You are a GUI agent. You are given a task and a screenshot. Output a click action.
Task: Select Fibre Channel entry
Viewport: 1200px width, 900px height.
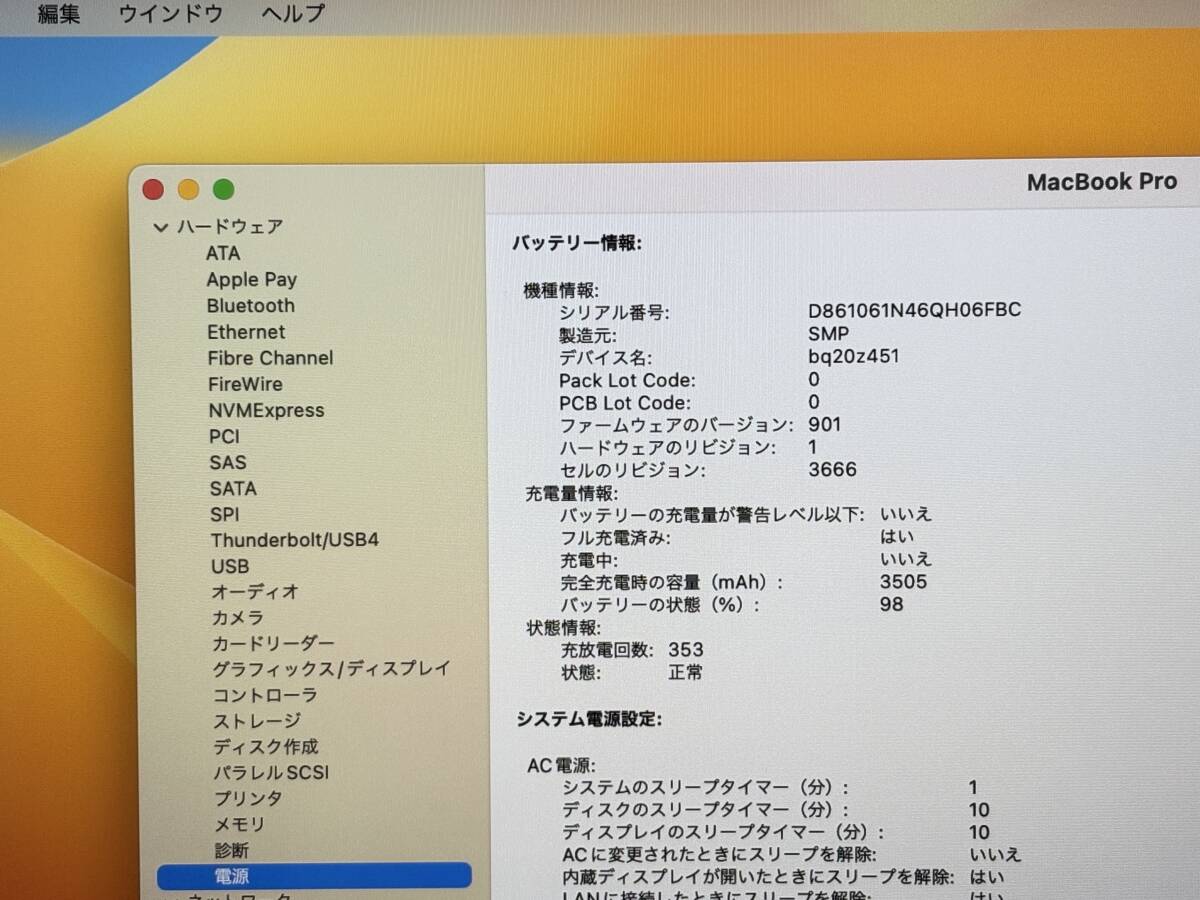click(270, 358)
